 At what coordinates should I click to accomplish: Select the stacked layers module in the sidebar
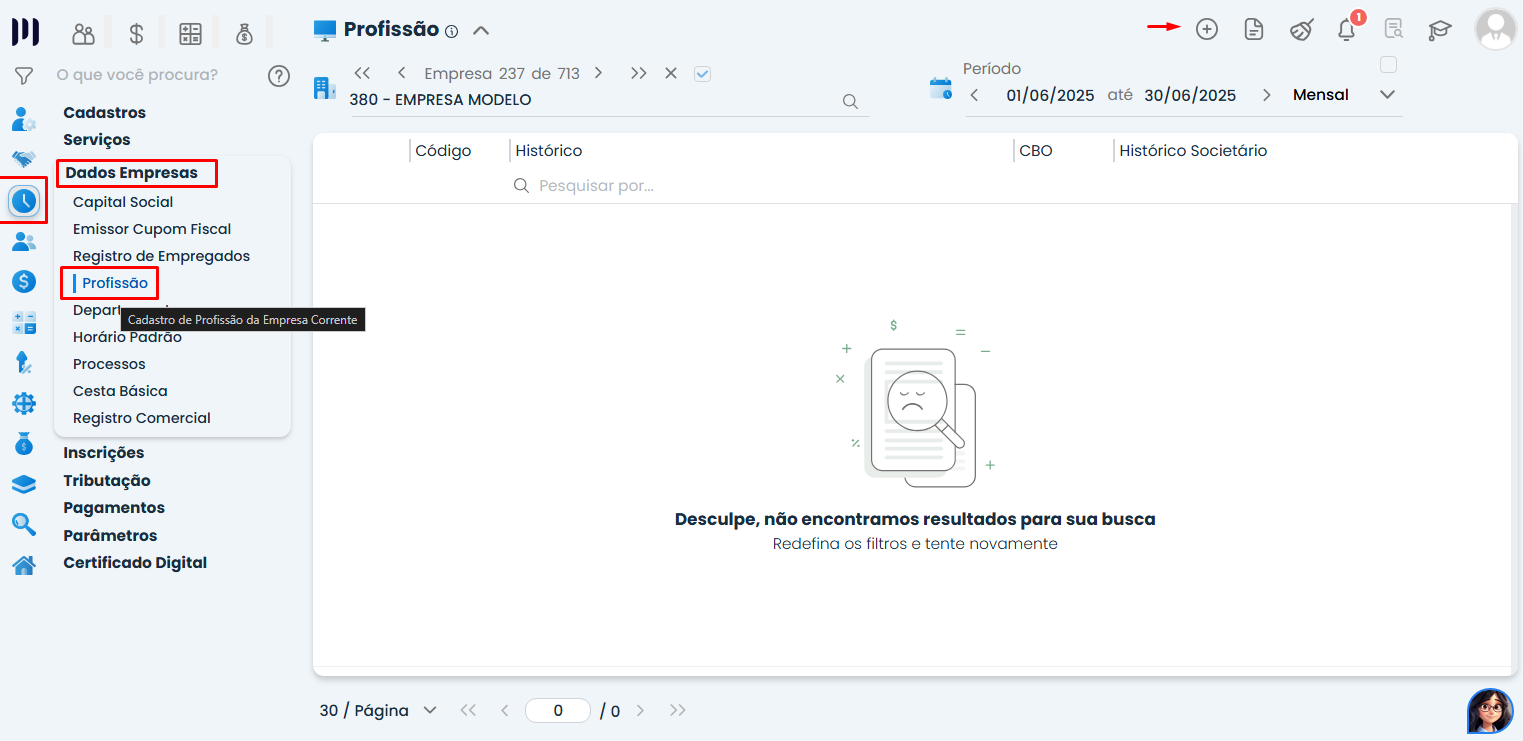[x=24, y=484]
